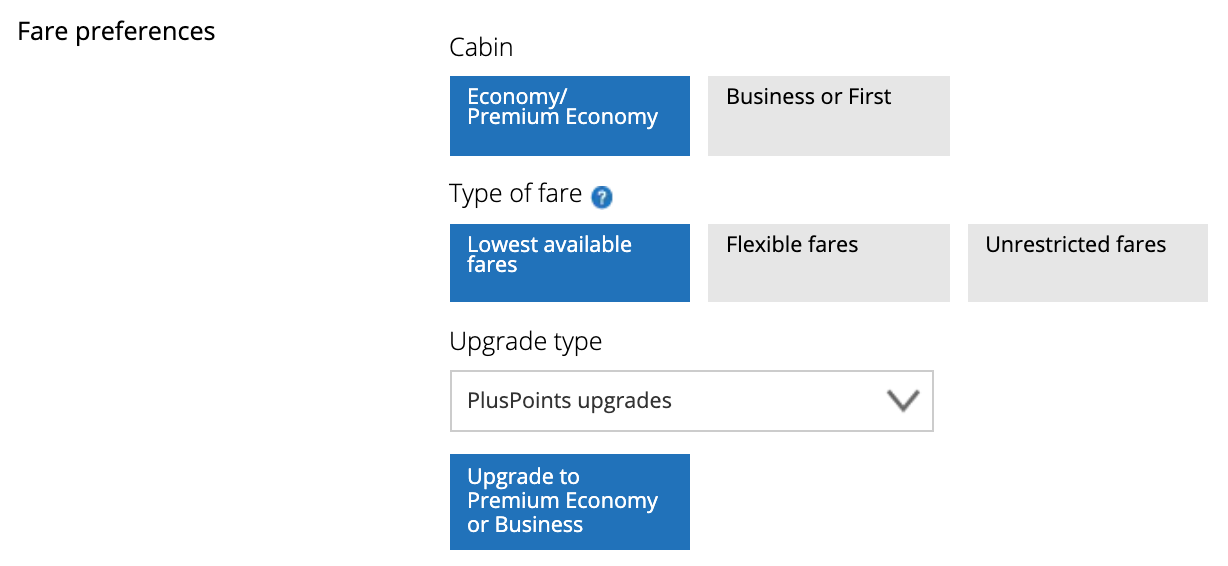Image resolution: width=1228 pixels, height=566 pixels.
Task: Click the PlusPoints upgrades selected value
Action: point(570,401)
